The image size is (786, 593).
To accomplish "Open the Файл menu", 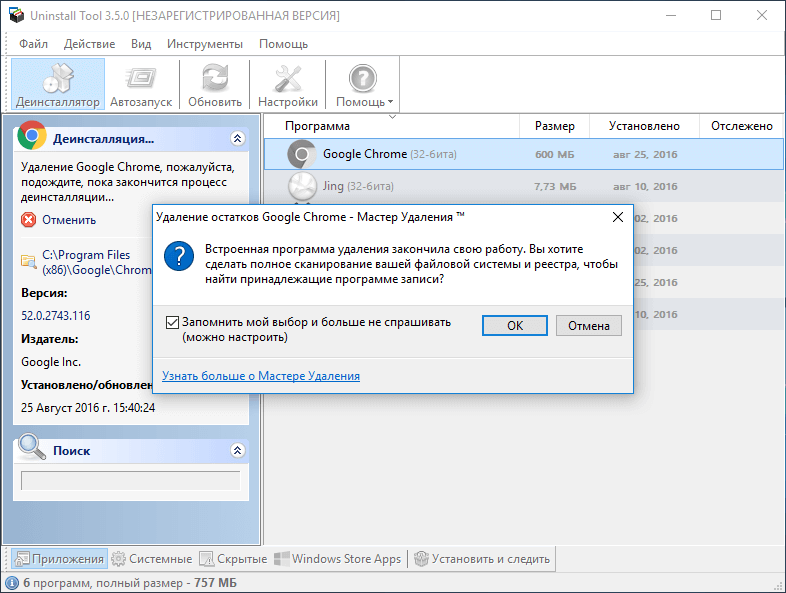I will tap(33, 44).
